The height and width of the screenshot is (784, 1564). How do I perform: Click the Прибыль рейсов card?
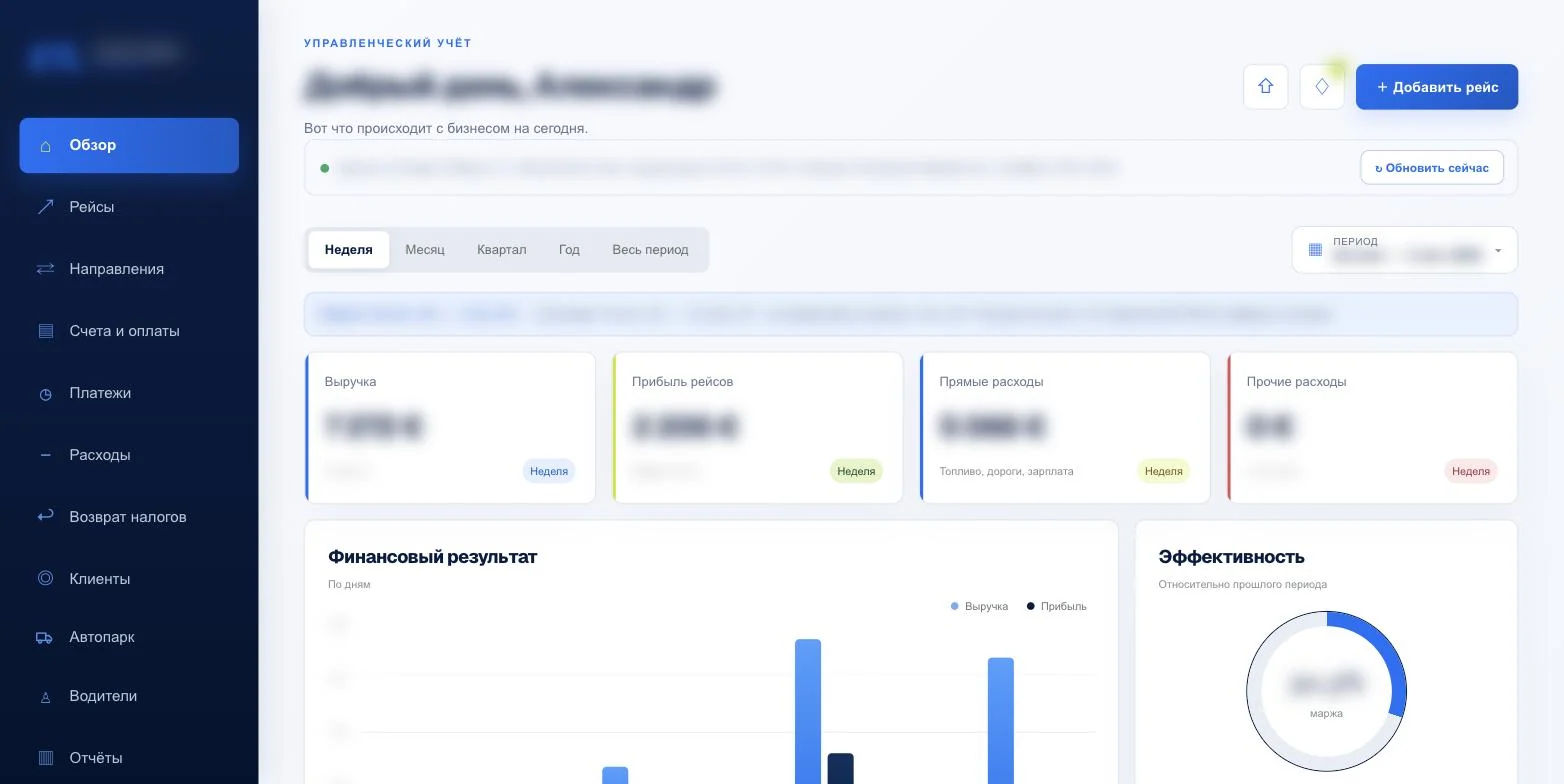point(757,428)
